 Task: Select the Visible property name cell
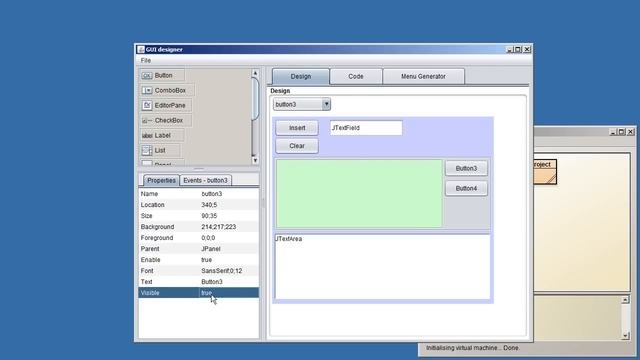(169, 293)
